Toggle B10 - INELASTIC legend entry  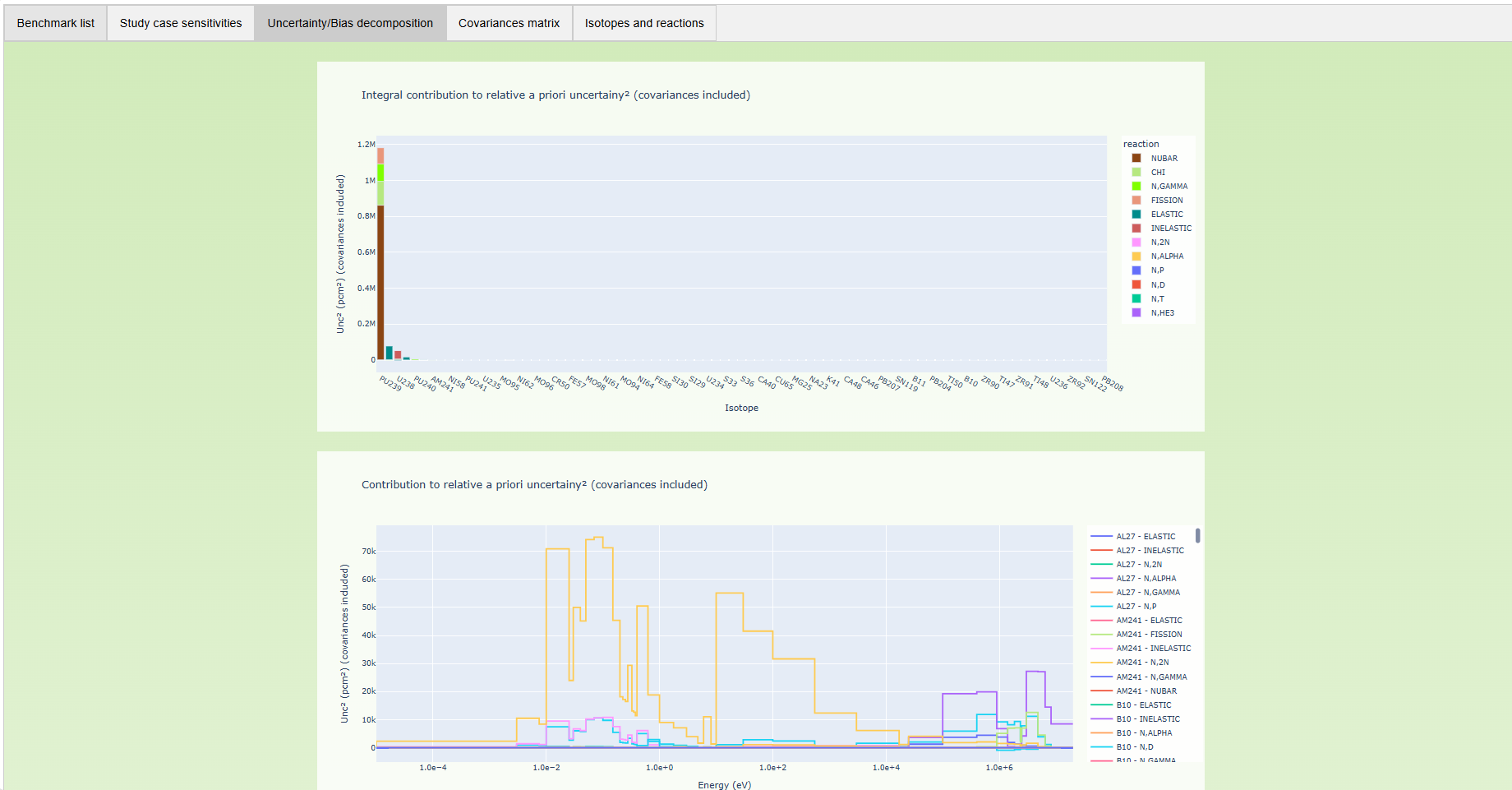(x=1147, y=719)
